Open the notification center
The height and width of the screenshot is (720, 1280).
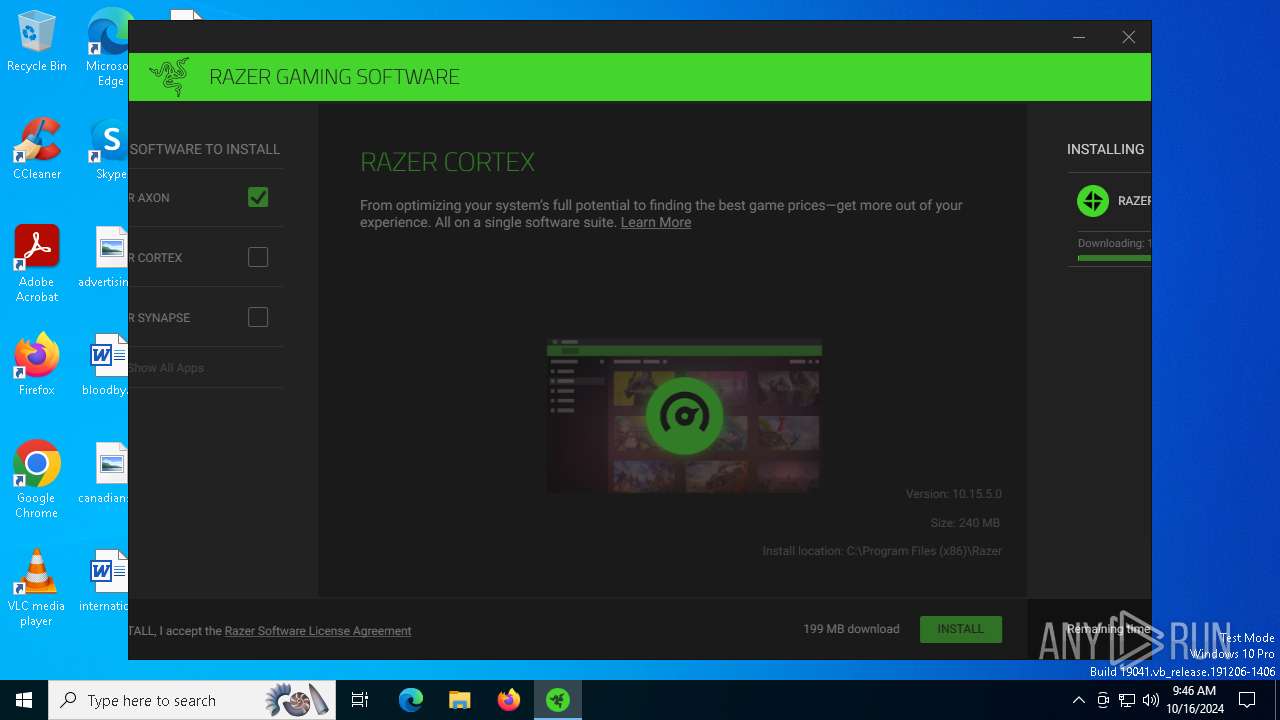coord(1247,700)
